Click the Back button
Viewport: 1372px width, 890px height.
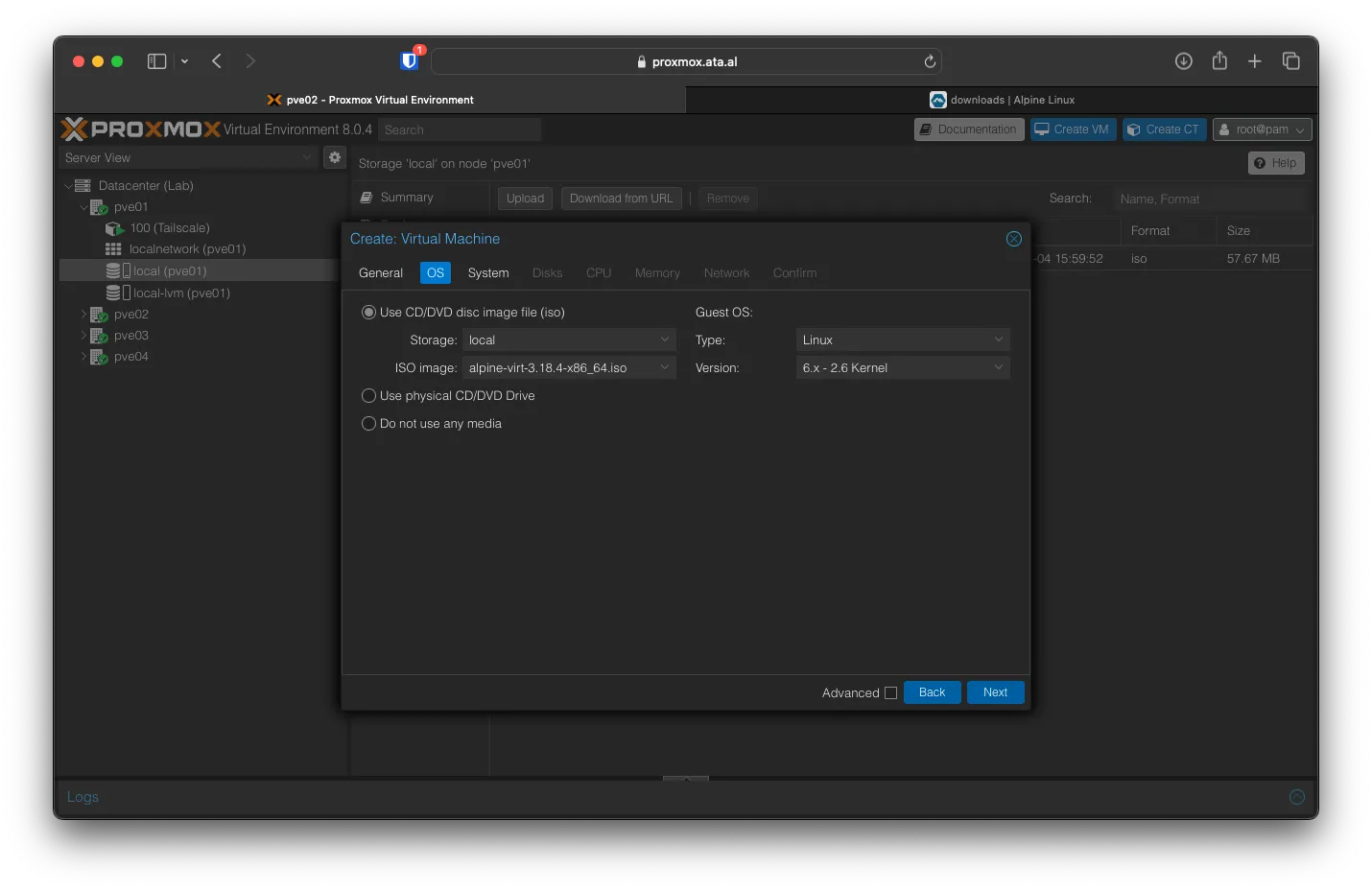[933, 692]
